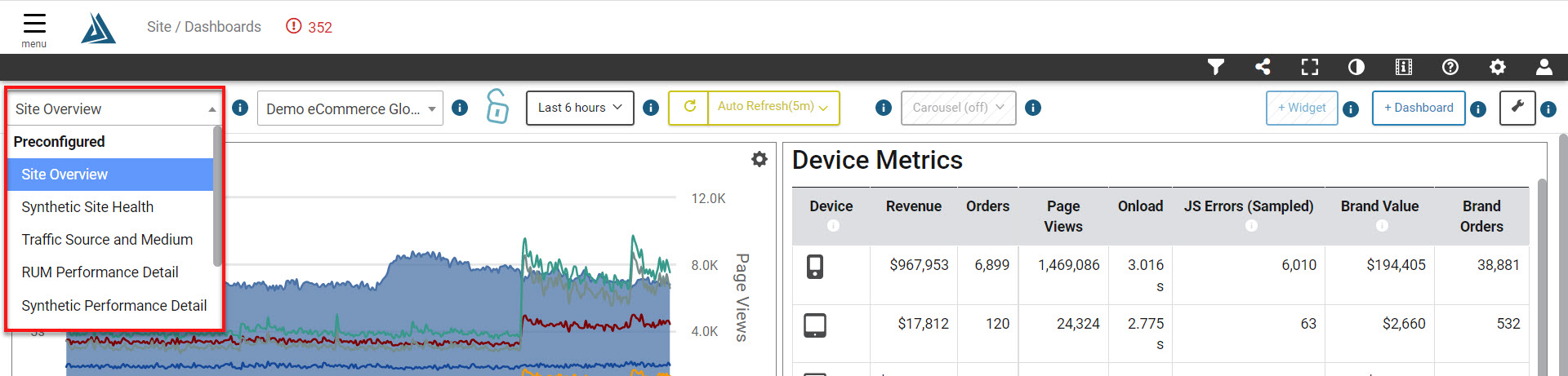Viewport: 1568px width, 376px height.
Task: Click the refresh arrow button
Action: (x=689, y=107)
